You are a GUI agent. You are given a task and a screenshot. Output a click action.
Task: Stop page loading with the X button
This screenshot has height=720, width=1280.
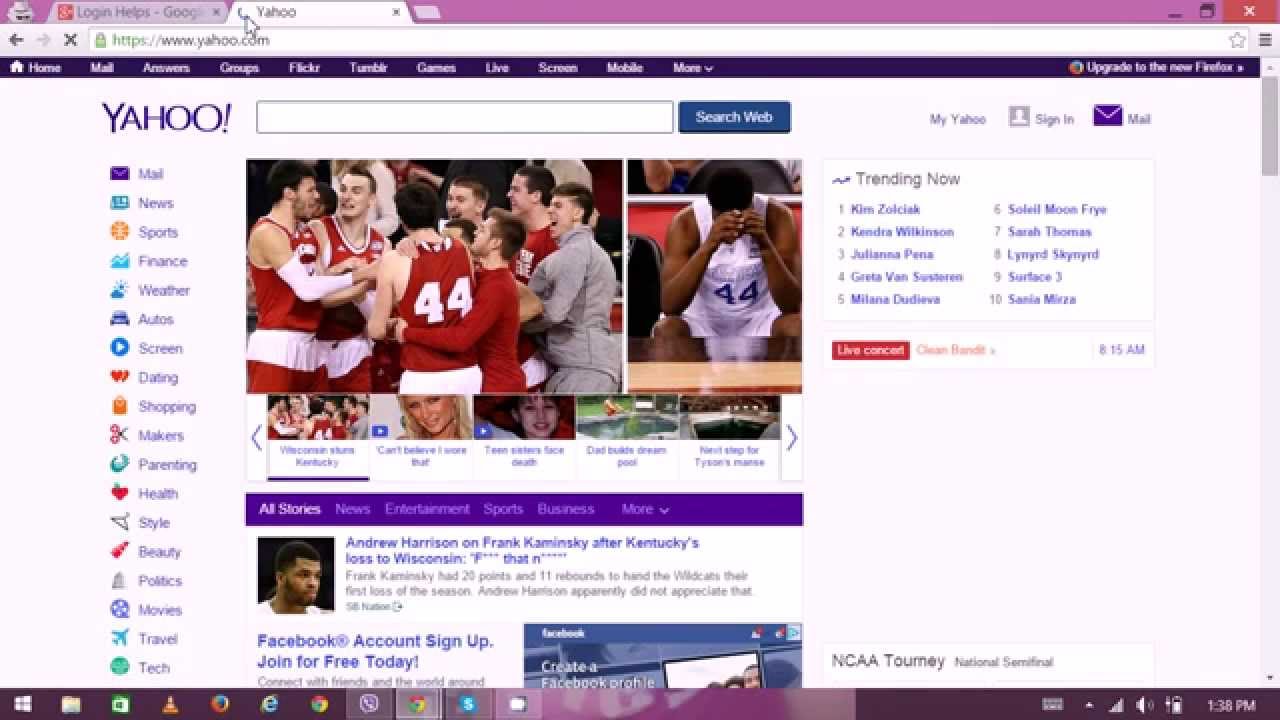pos(70,40)
